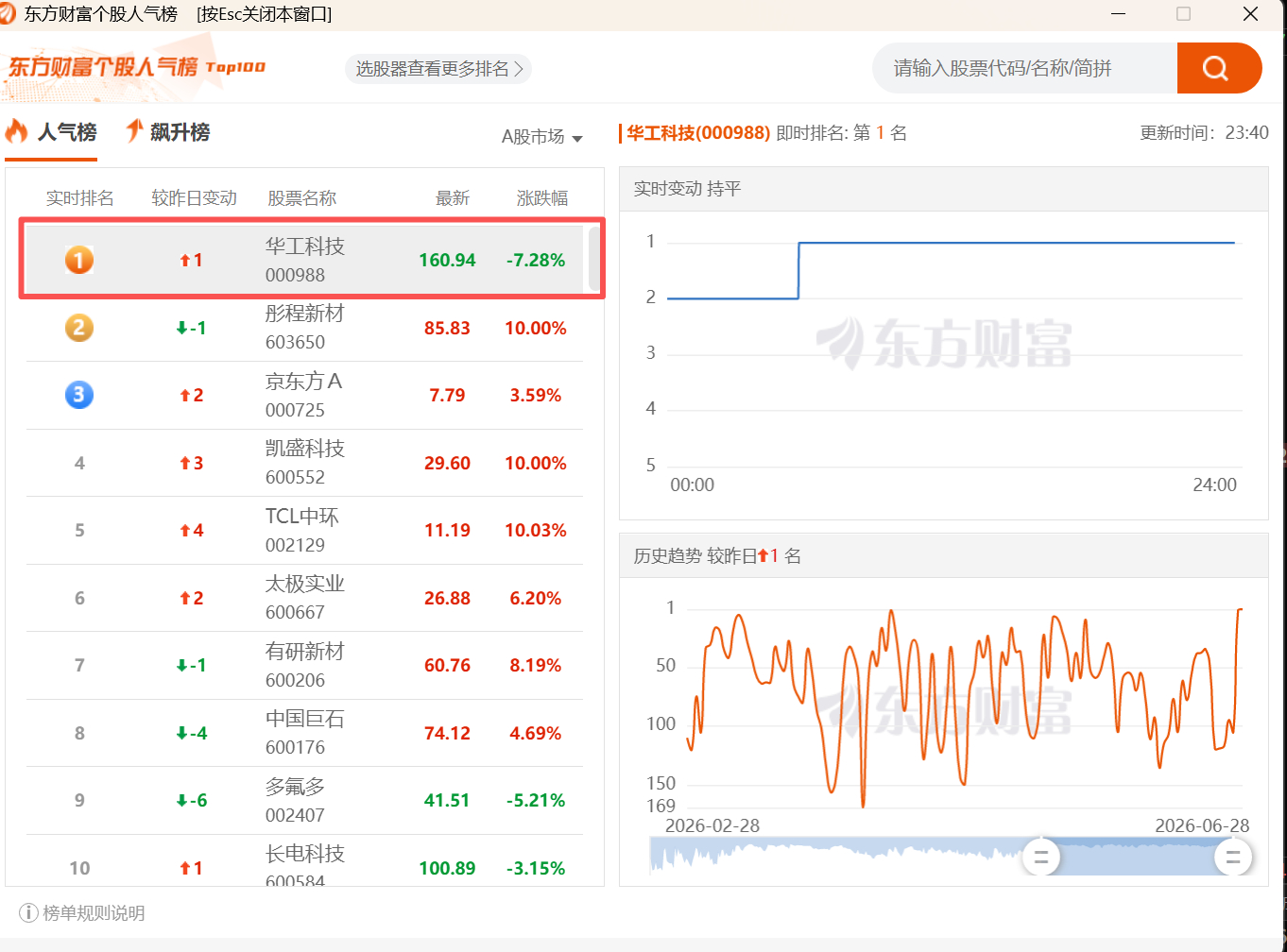Click the rising arrow icon beside 飙升榜

(134, 131)
